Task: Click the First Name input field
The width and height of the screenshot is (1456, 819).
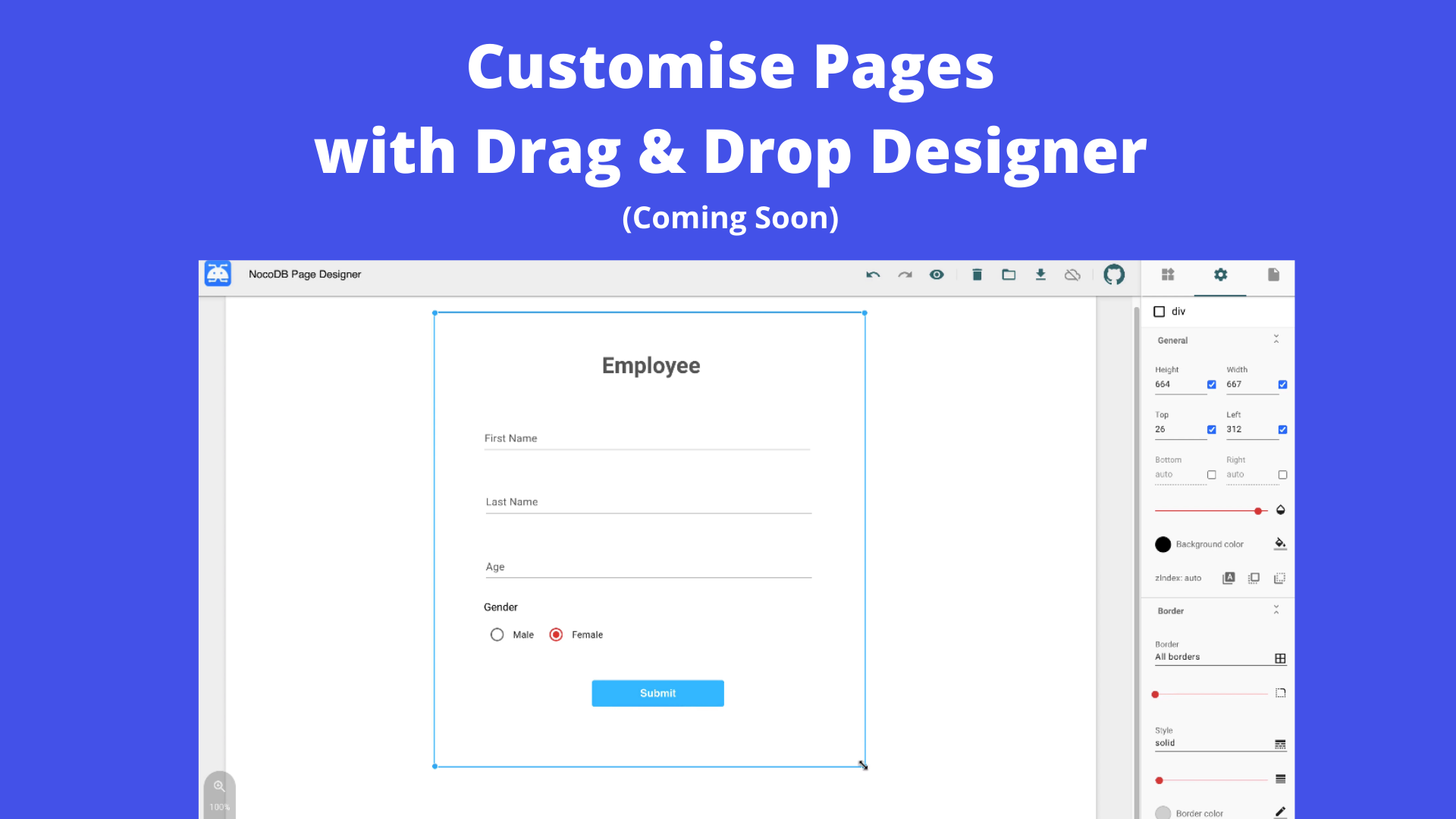Action: (647, 439)
